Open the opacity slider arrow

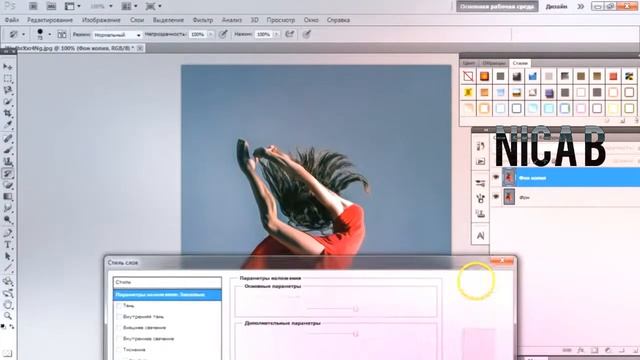[x=211, y=35]
